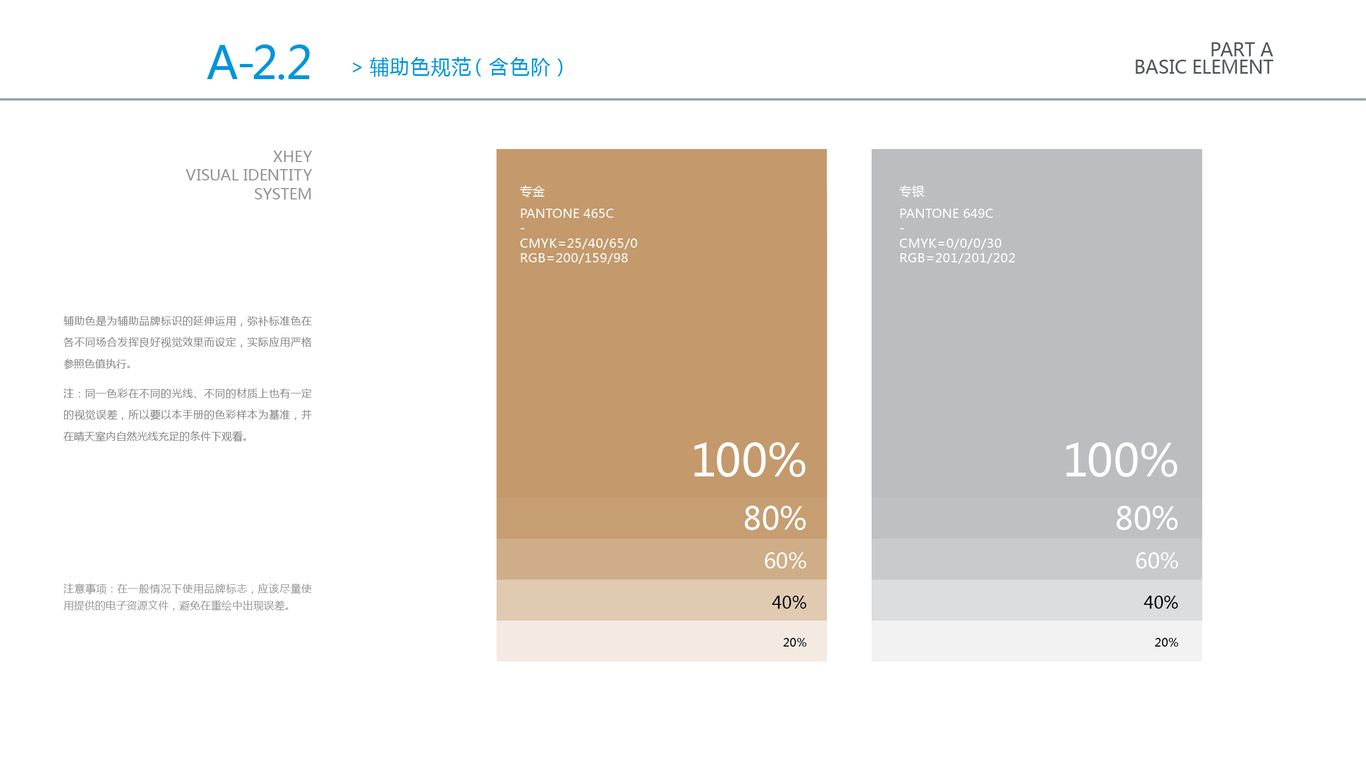Click the A-2.2 section number

tap(259, 63)
